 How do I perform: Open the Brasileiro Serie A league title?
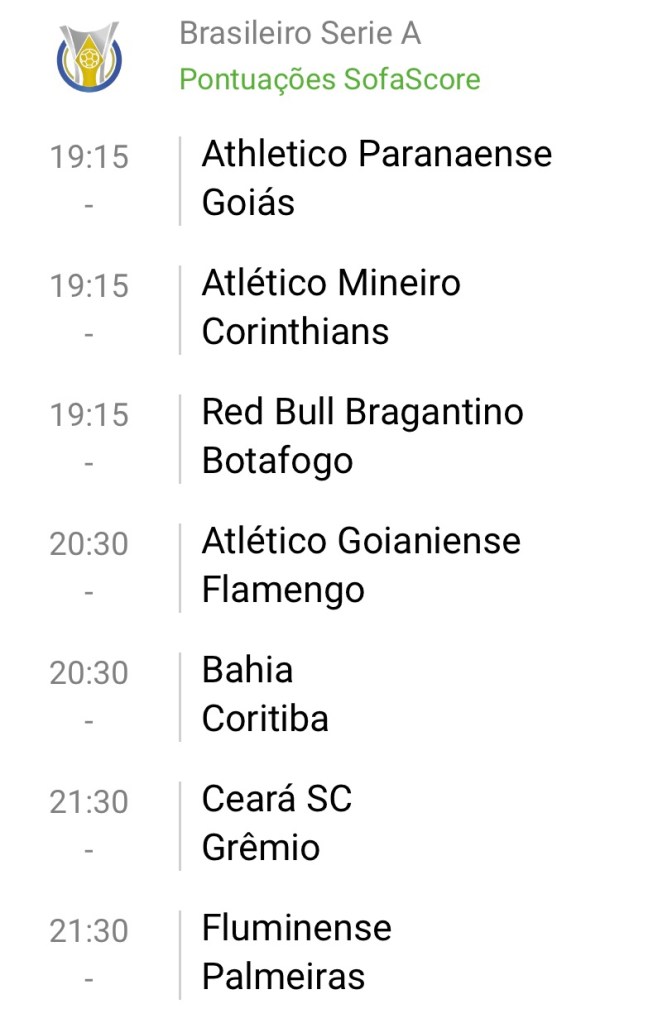pos(300,34)
